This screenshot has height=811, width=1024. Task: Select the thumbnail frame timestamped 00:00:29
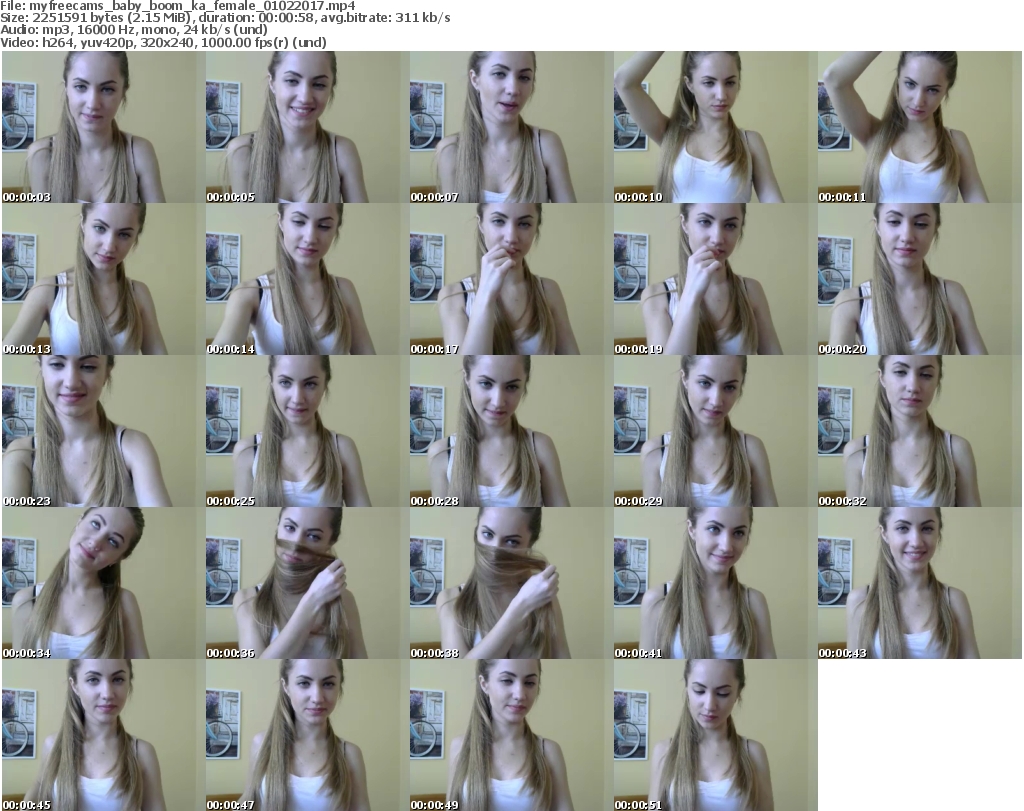tap(715, 431)
